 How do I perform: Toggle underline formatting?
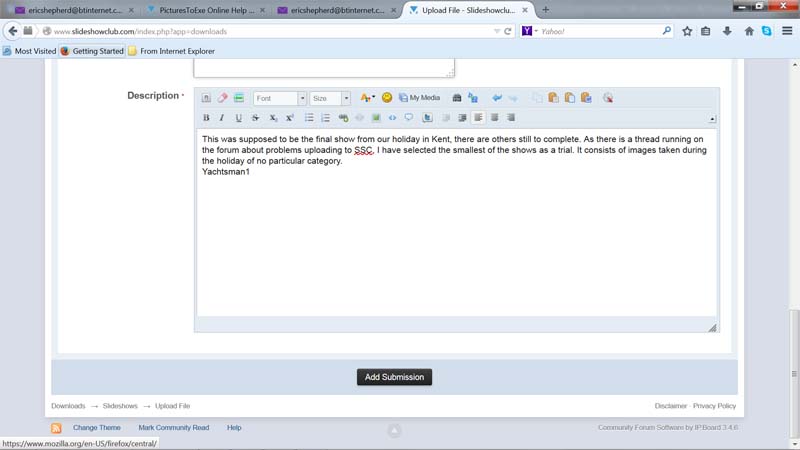click(239, 118)
